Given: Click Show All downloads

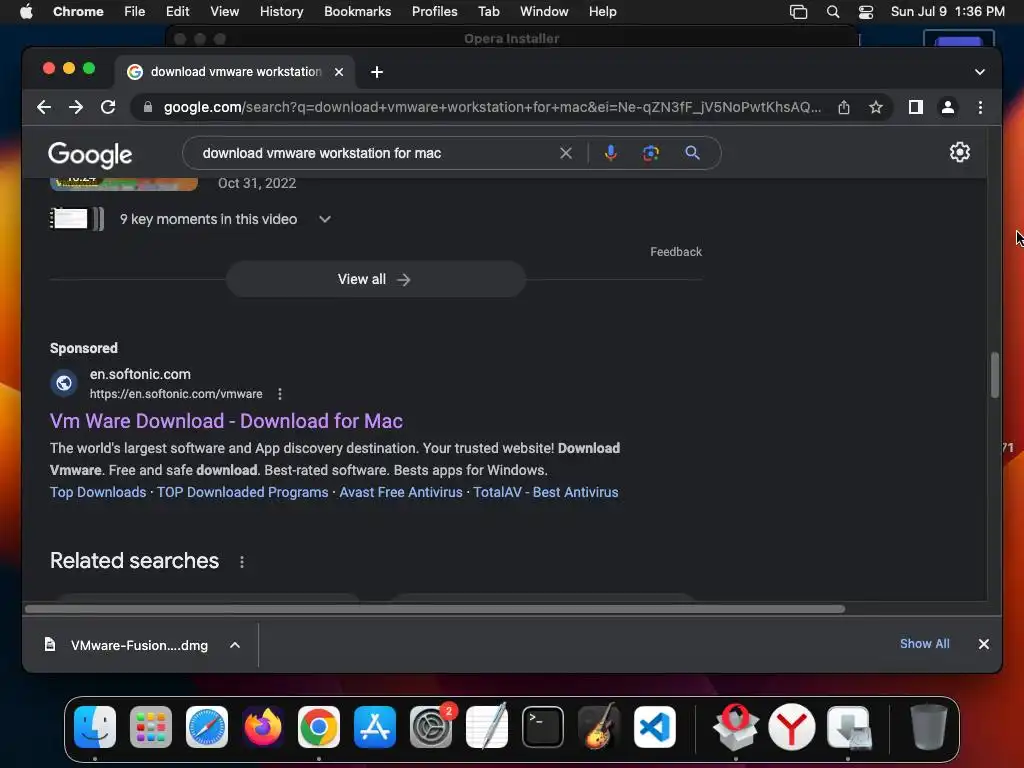Looking at the screenshot, I should (x=924, y=644).
